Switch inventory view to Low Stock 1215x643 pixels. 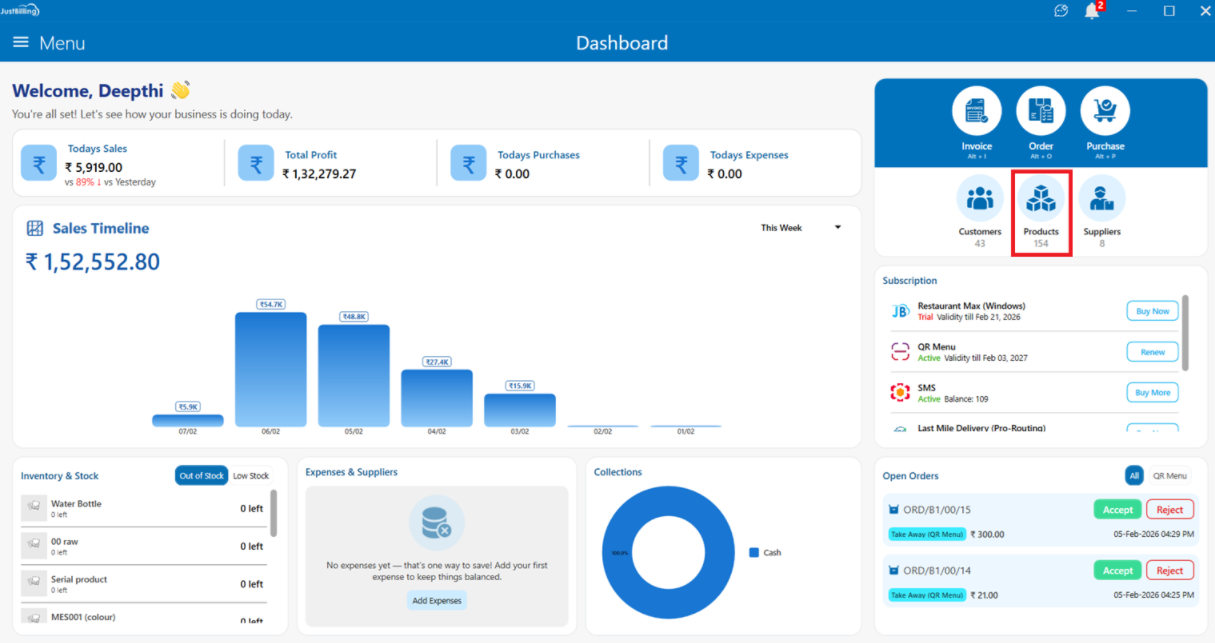pyautogui.click(x=251, y=476)
